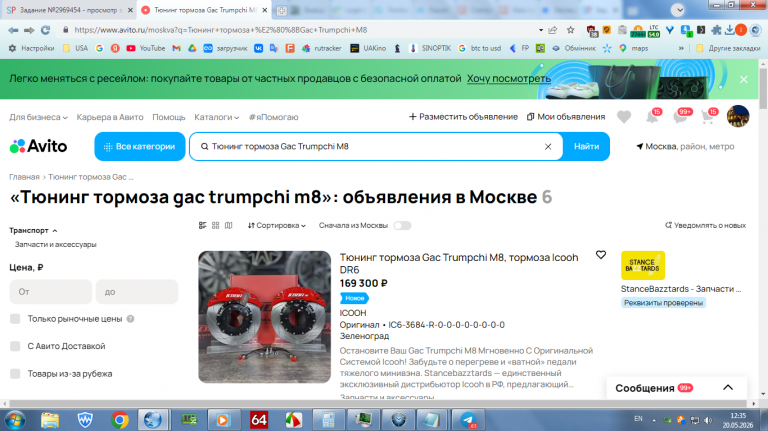Viewport: 768px width, 431px height.
Task: Open the YouTube bookmark
Action: point(145,48)
